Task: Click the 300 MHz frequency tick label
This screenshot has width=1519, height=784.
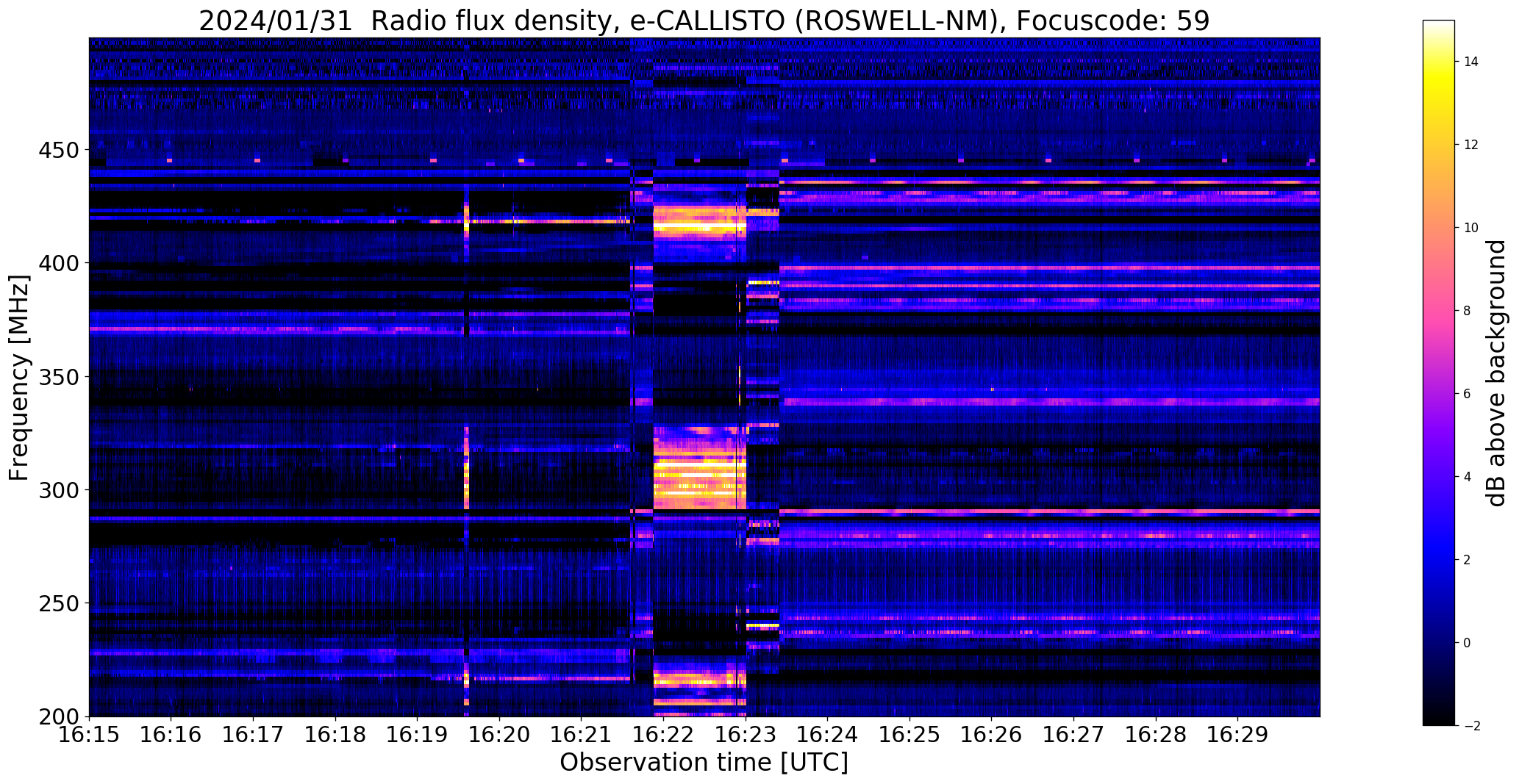Action: 57,490
